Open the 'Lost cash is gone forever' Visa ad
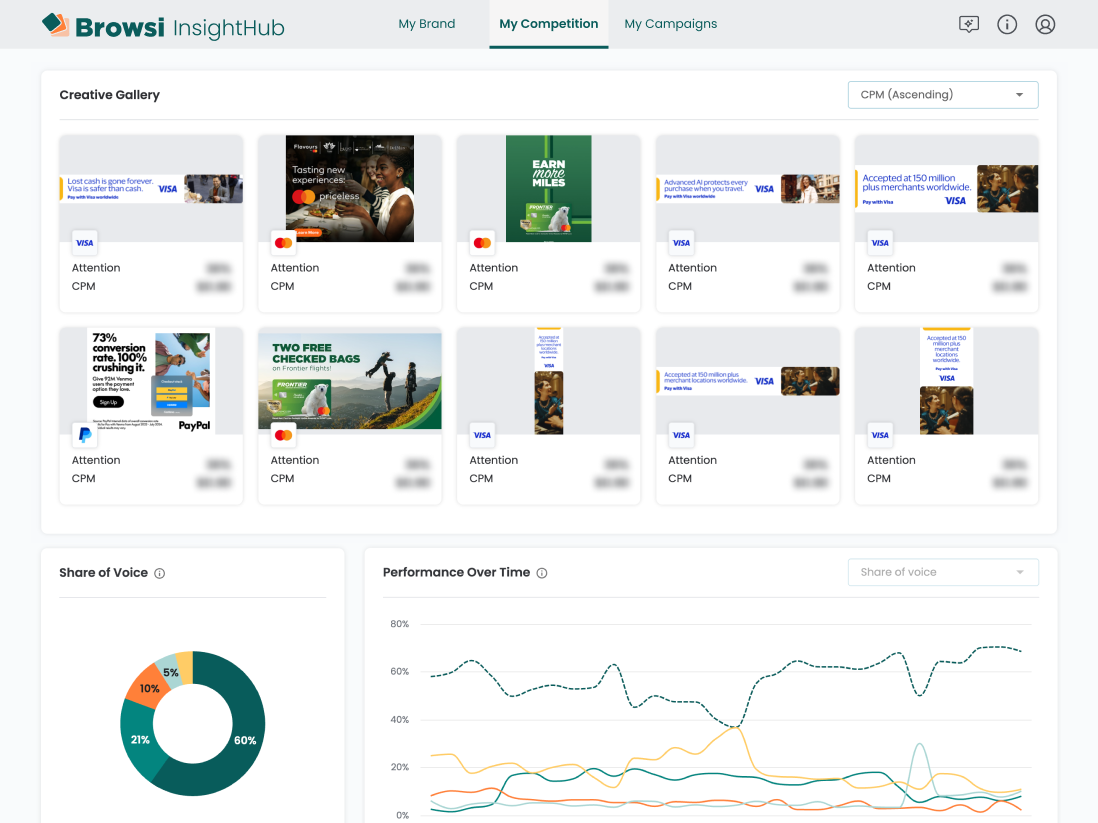1098x823 pixels. (151, 189)
